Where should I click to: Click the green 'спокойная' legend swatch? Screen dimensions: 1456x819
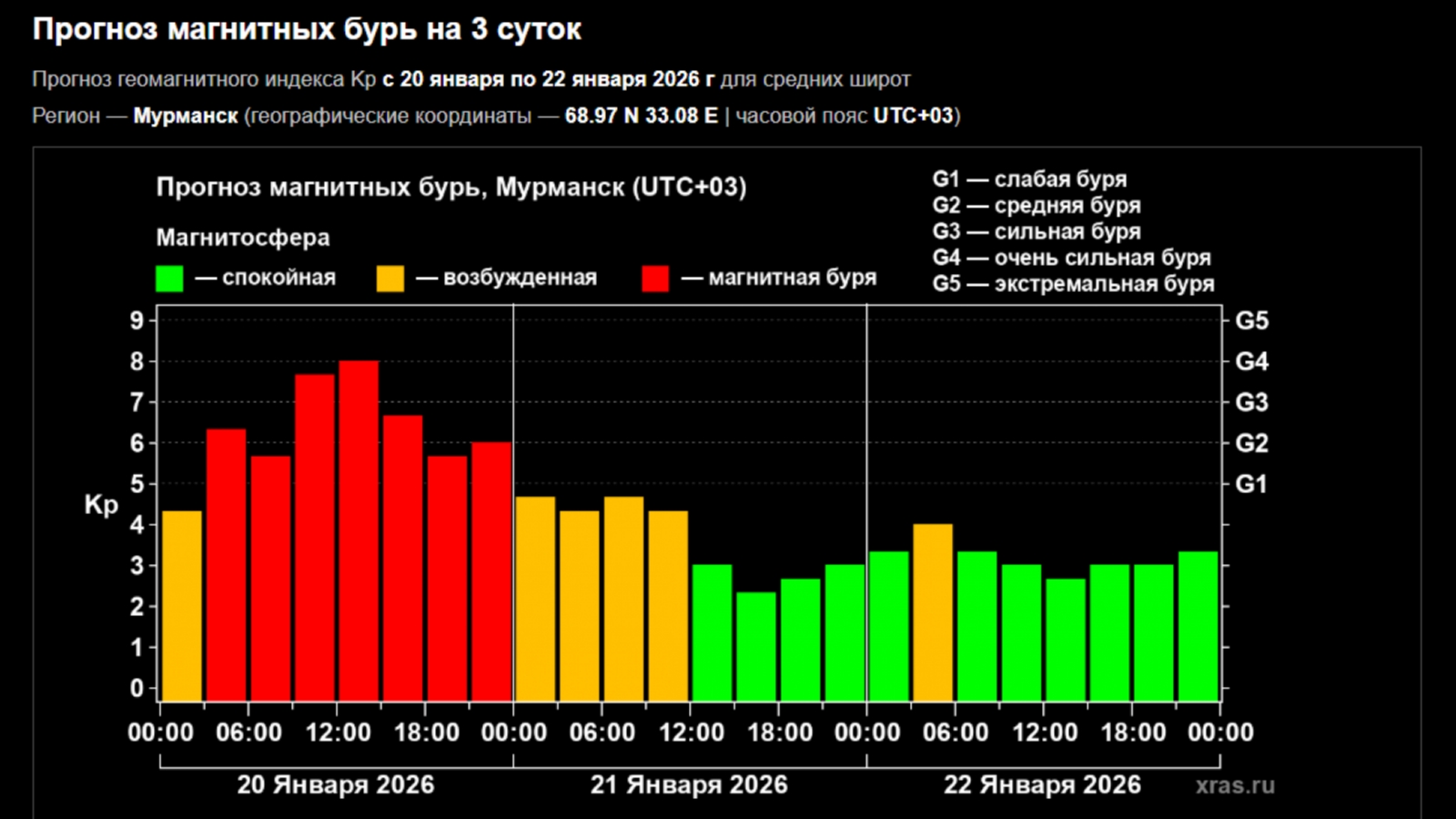169,278
